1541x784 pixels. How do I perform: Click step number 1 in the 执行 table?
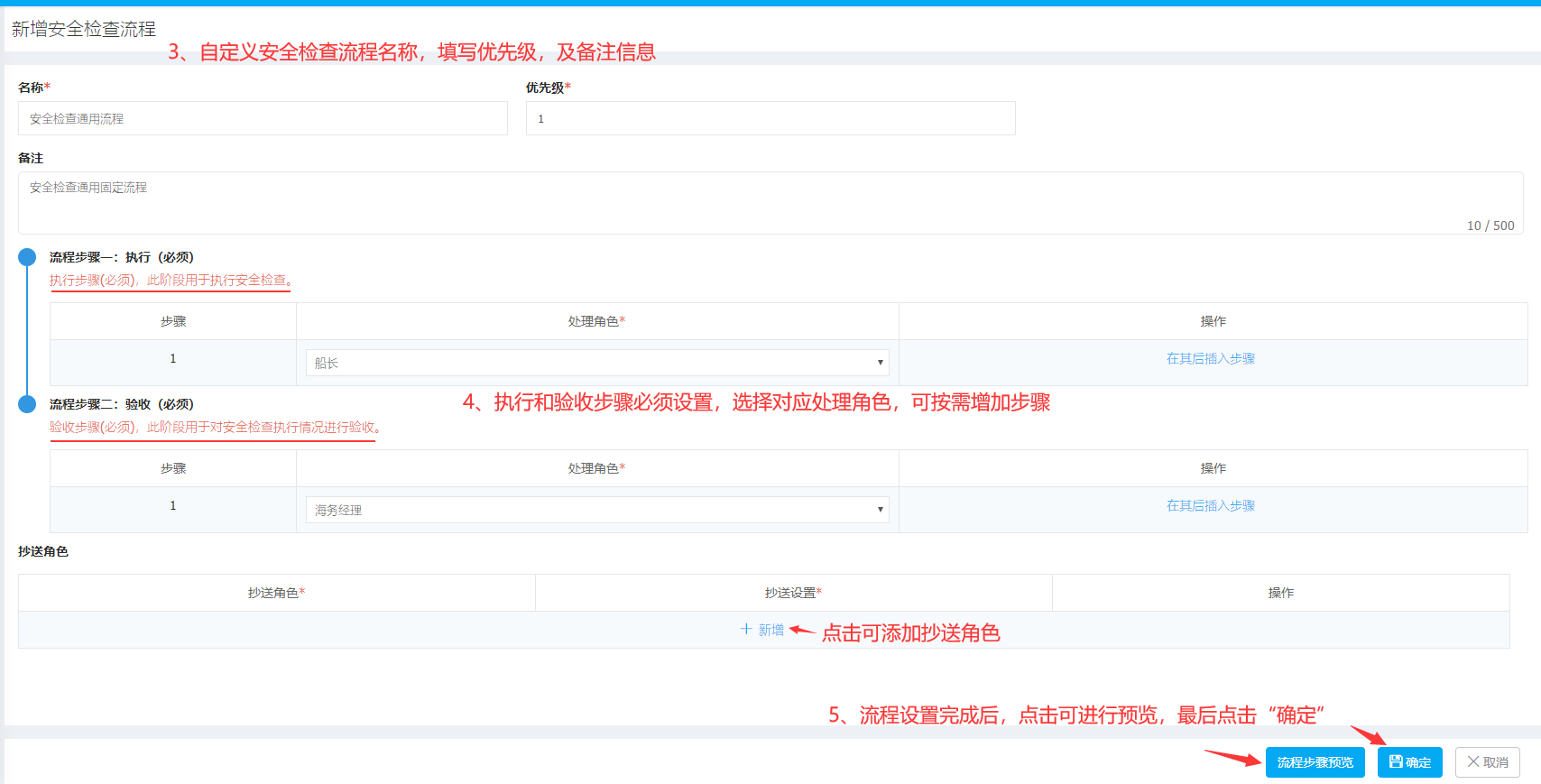click(173, 358)
